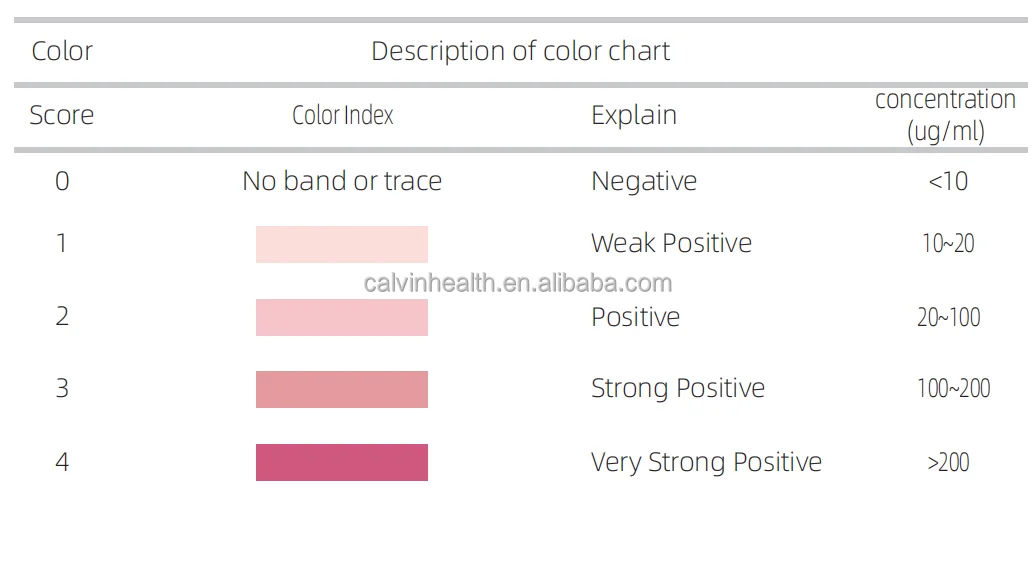The height and width of the screenshot is (562, 1035).
Task: Select the 'concentration (ug/ml)' column header
Action: pyautogui.click(x=945, y=115)
